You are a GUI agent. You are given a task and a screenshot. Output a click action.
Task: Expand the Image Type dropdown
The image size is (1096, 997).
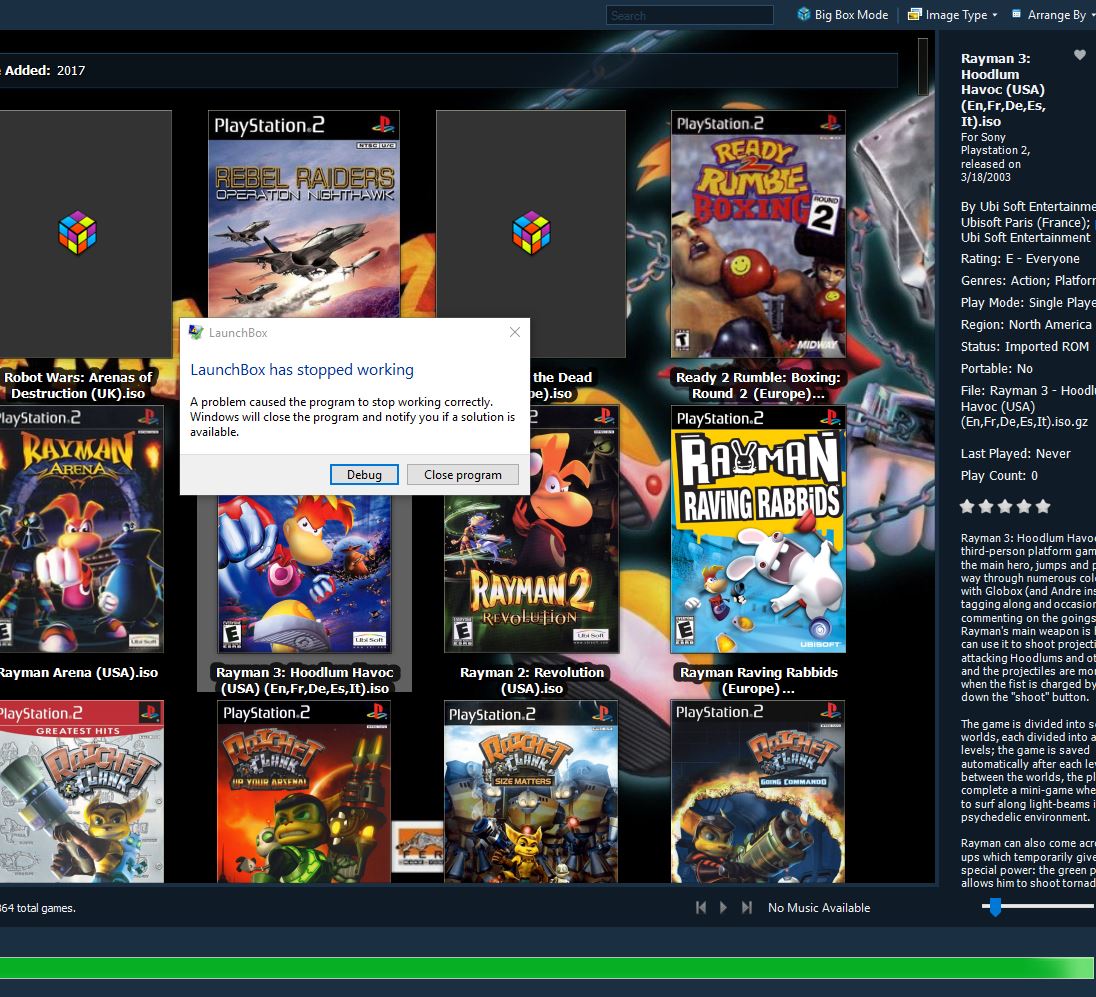click(x=953, y=15)
